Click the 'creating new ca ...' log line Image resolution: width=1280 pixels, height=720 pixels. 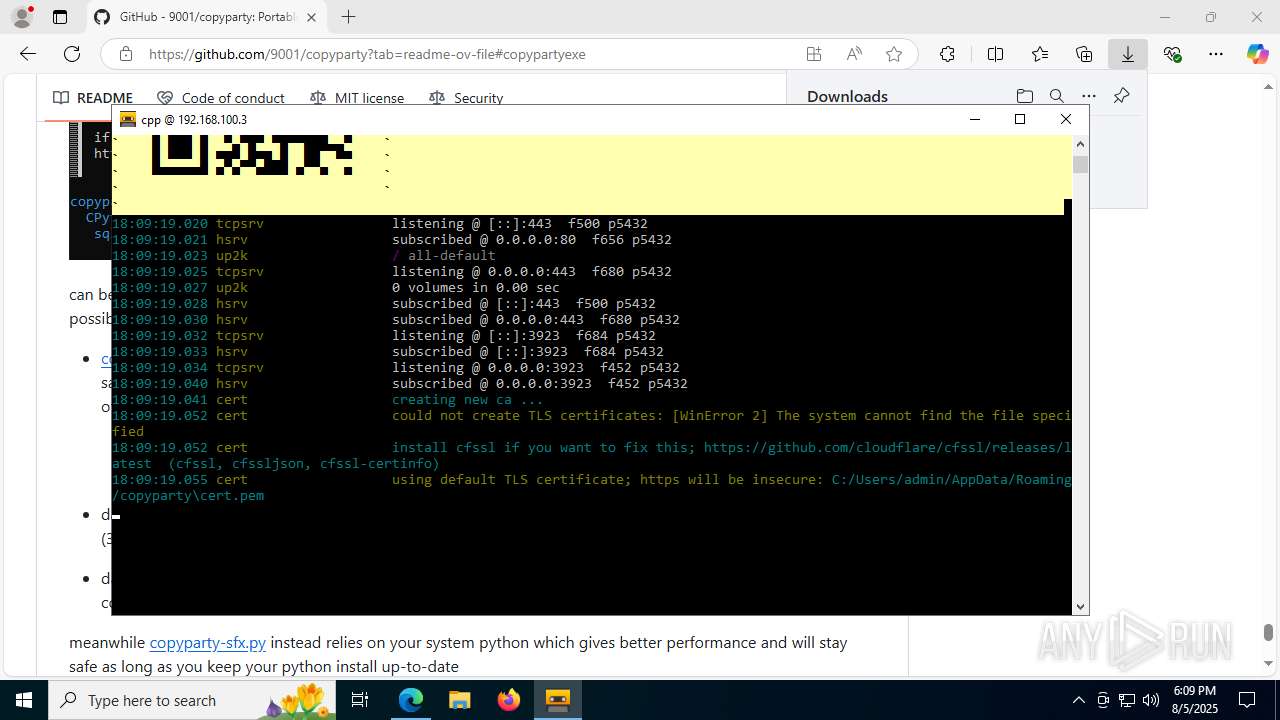[x=467, y=399]
